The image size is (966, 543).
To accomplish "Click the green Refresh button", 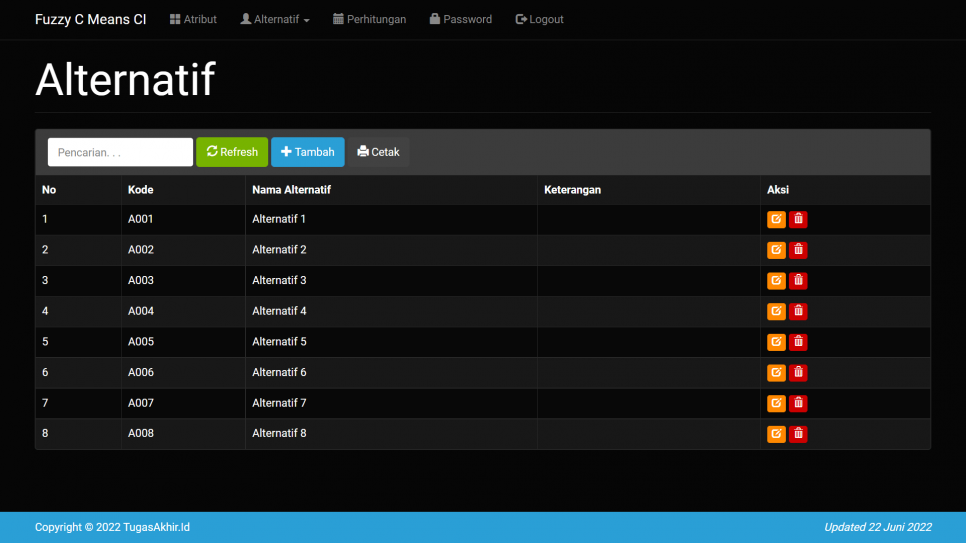I will pyautogui.click(x=232, y=152).
